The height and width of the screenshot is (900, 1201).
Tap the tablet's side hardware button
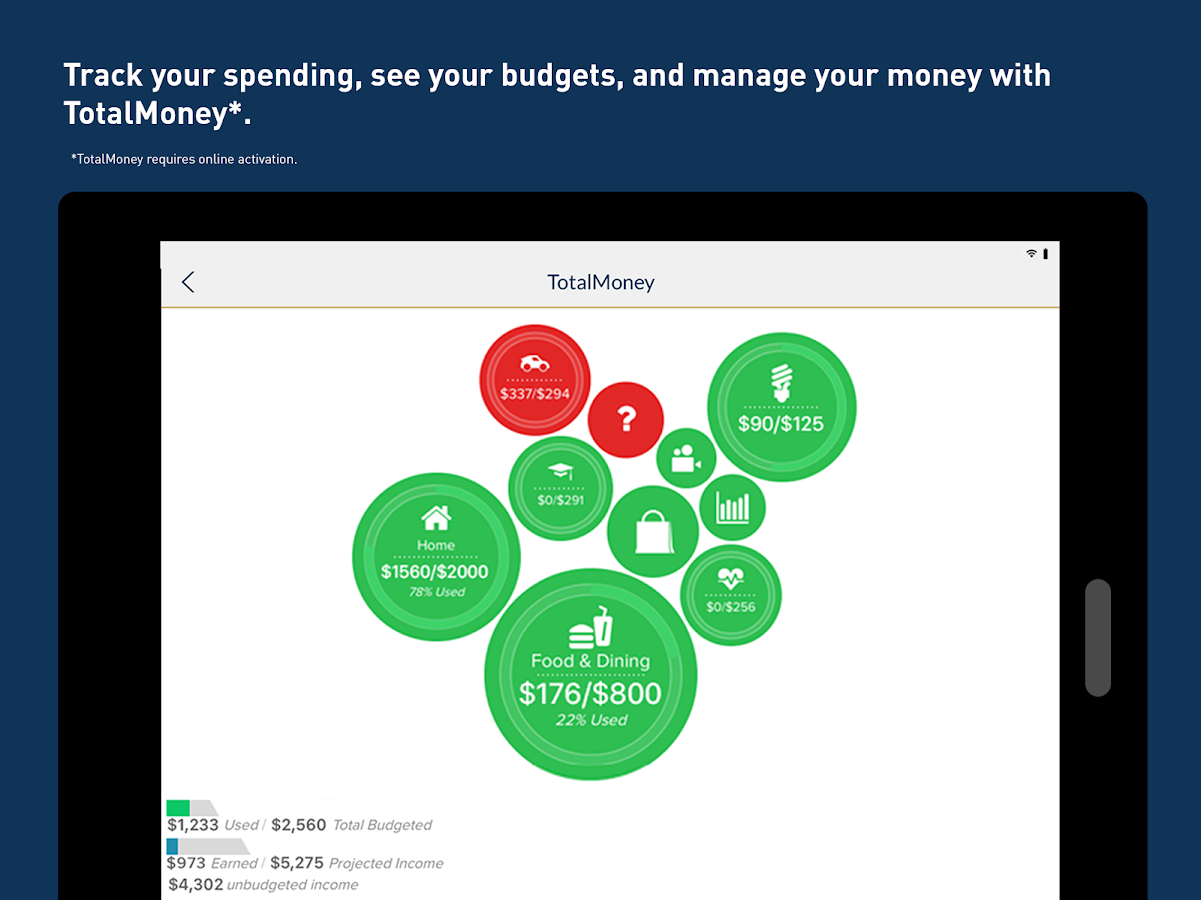tap(1098, 638)
